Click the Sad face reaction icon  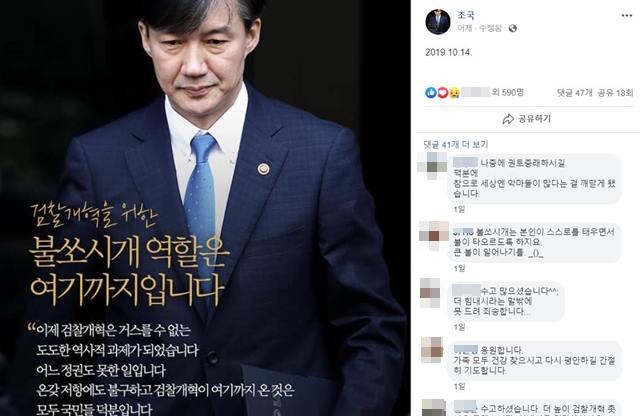[x=454, y=93]
